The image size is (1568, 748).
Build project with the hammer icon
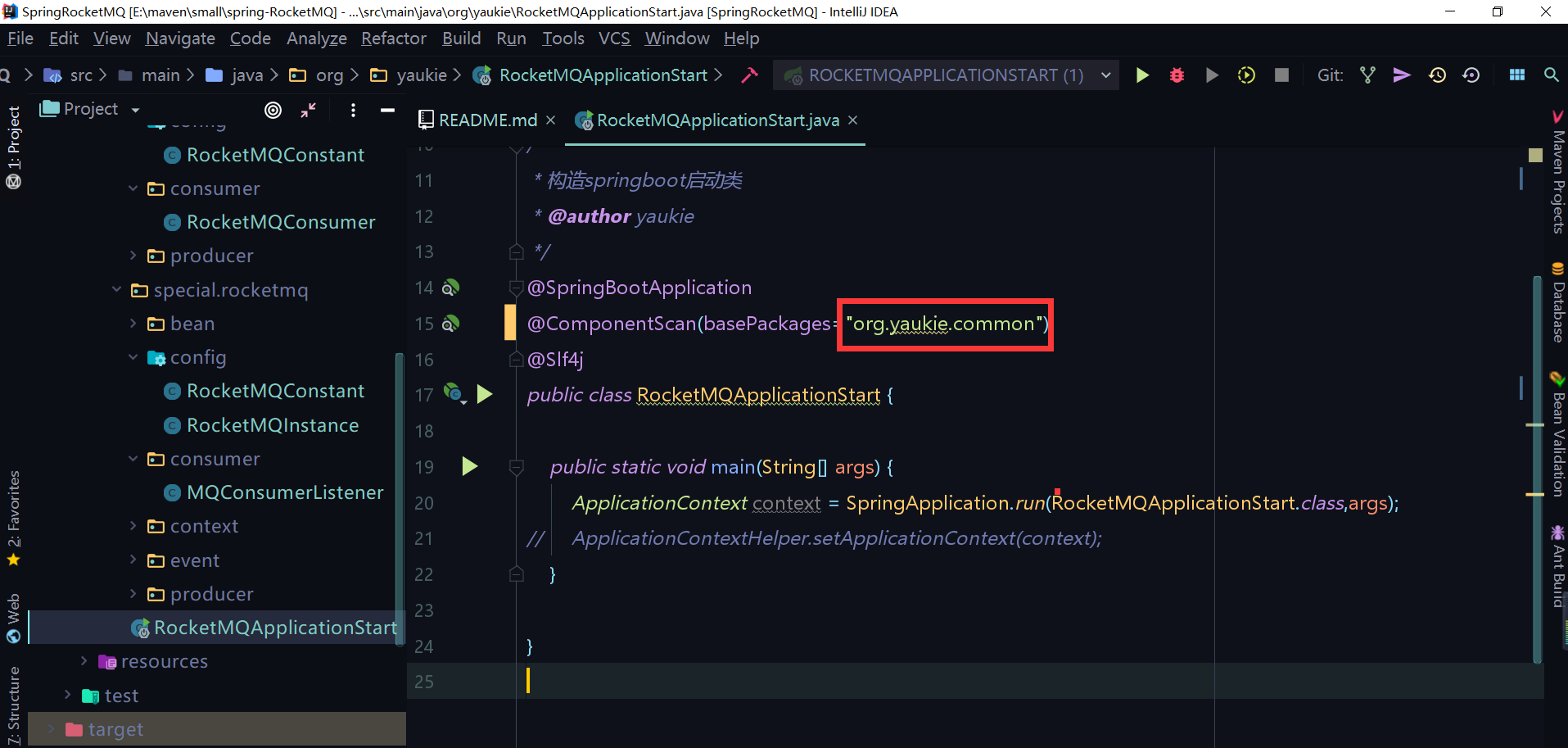pyautogui.click(x=749, y=75)
